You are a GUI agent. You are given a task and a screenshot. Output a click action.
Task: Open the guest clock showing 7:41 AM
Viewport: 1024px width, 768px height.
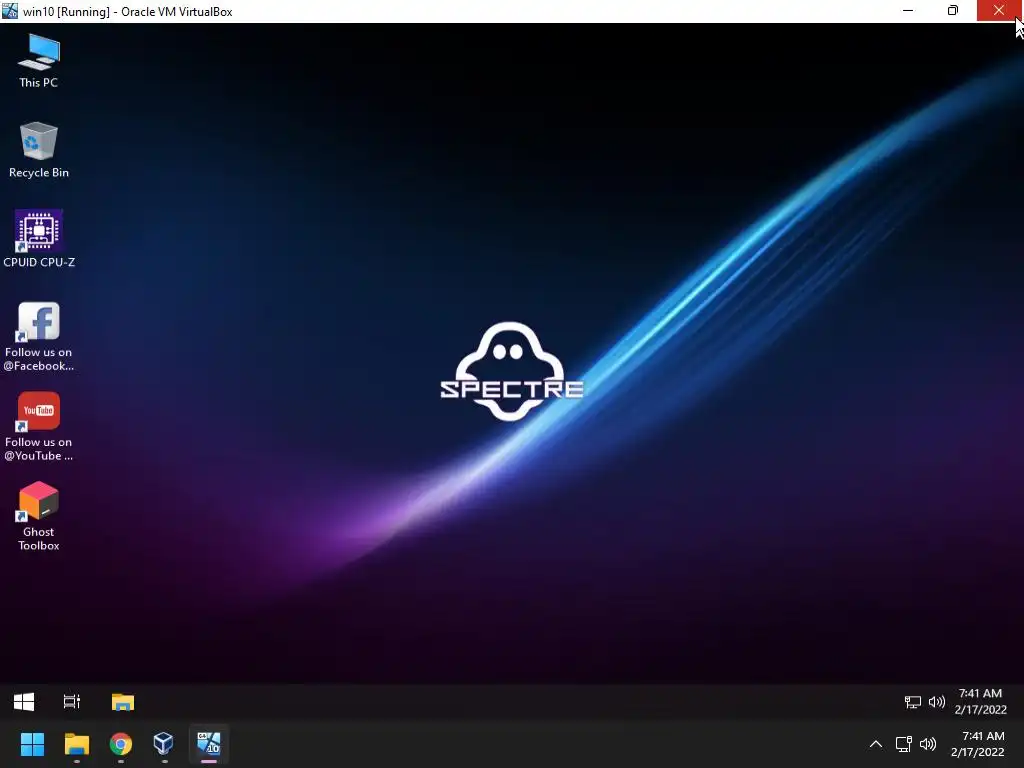[x=981, y=701]
